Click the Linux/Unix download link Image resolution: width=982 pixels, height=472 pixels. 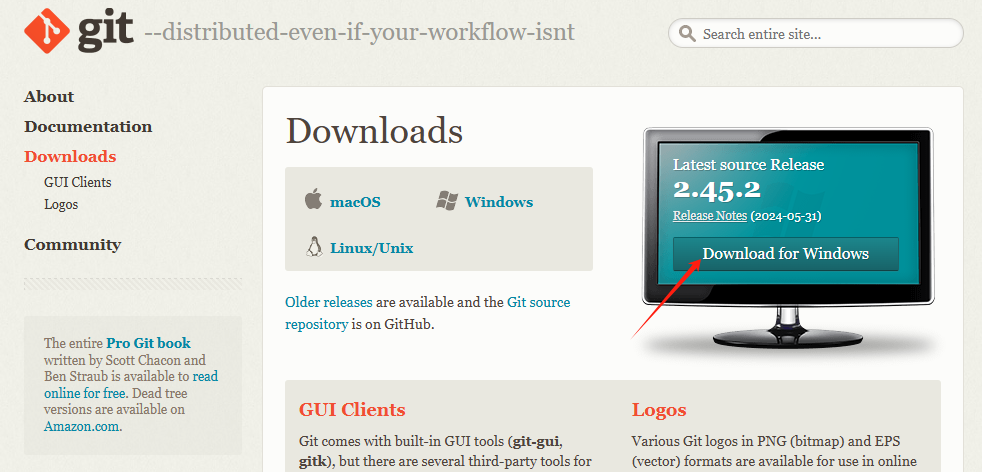[371, 248]
